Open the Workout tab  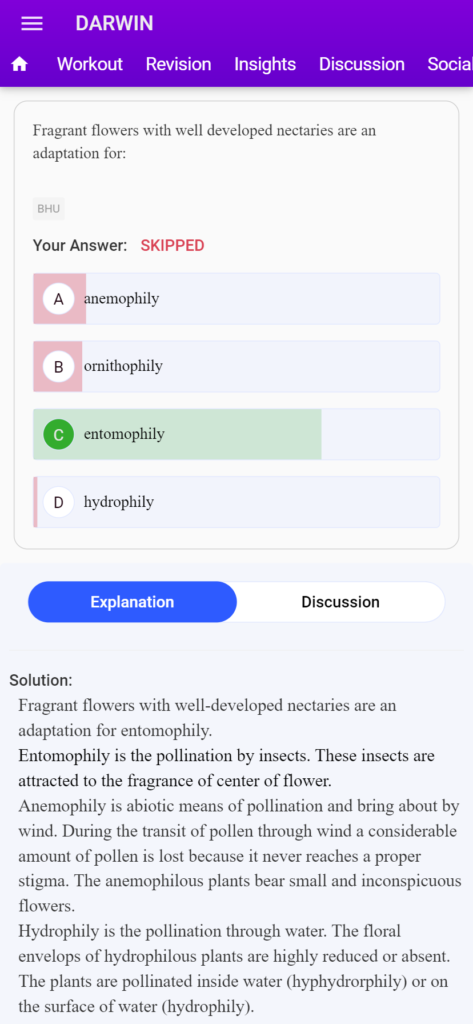pyautogui.click(x=90, y=64)
